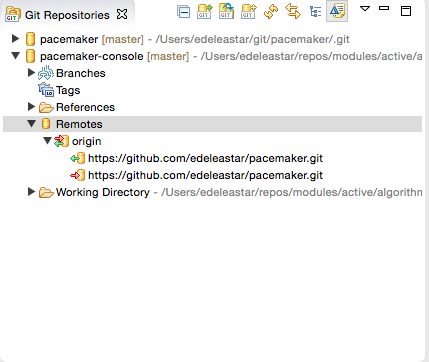Select the pacemaker [master] repository label

(x=92, y=39)
